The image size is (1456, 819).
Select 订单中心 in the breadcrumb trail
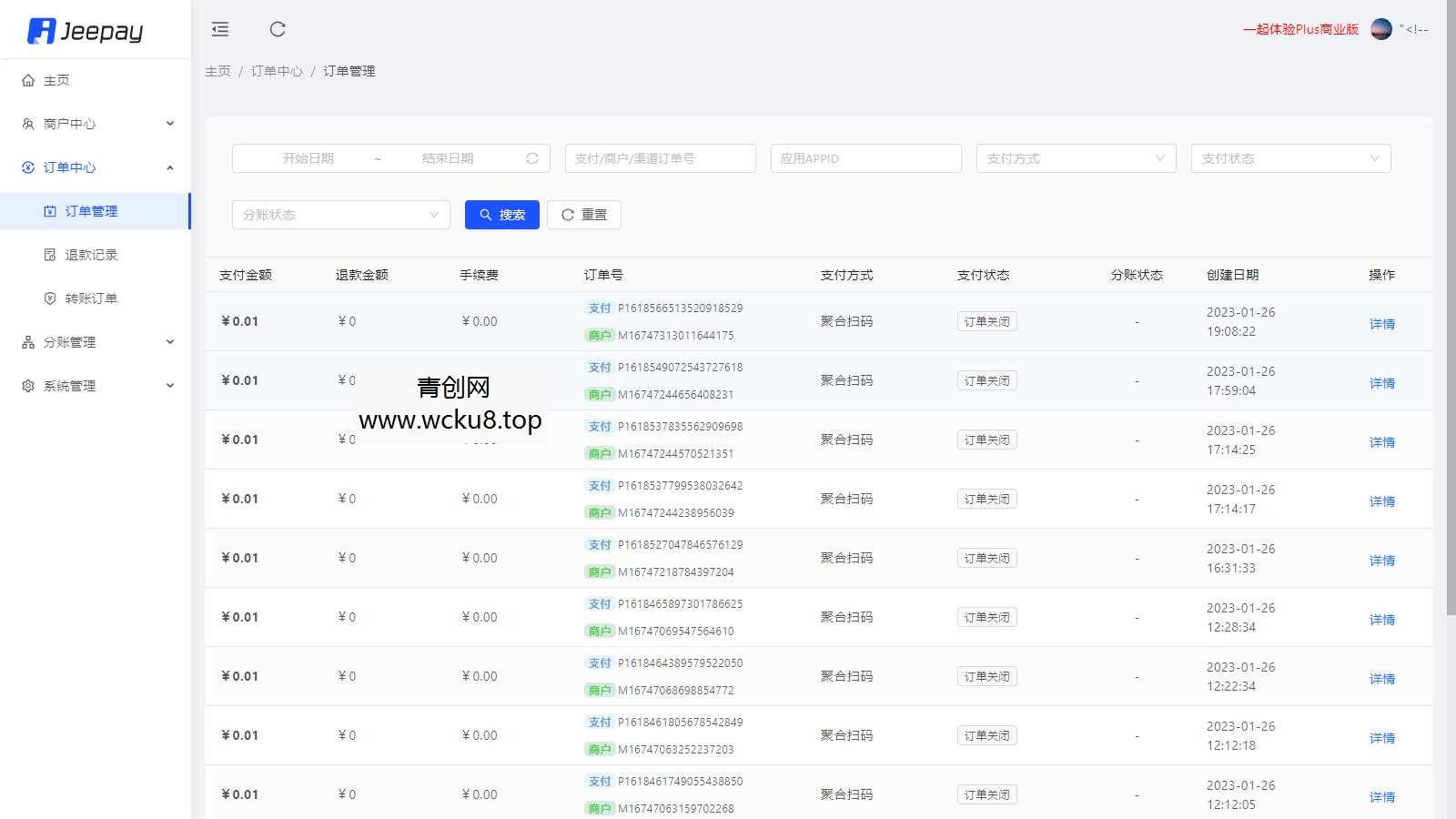tap(277, 70)
